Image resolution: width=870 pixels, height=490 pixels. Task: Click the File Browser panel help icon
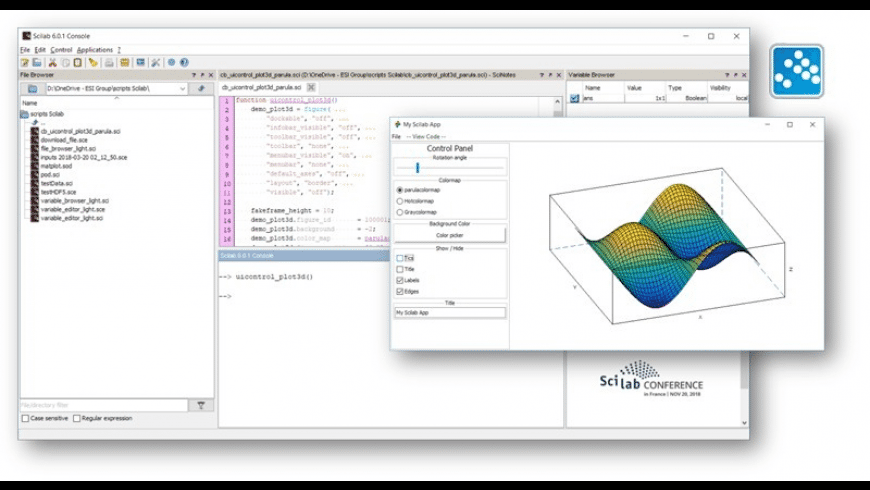click(194, 75)
